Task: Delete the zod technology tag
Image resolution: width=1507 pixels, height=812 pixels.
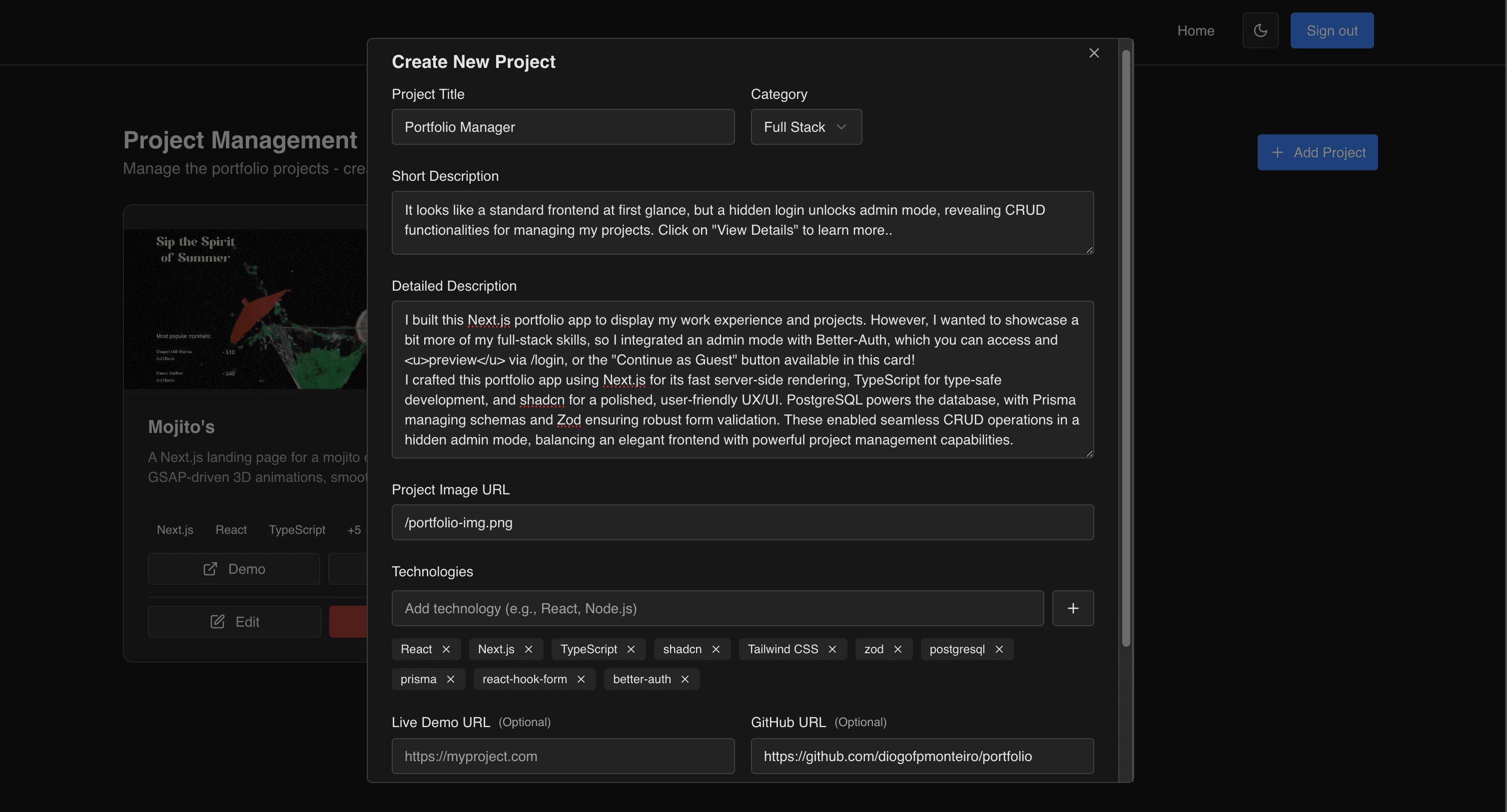Action: [x=897, y=649]
